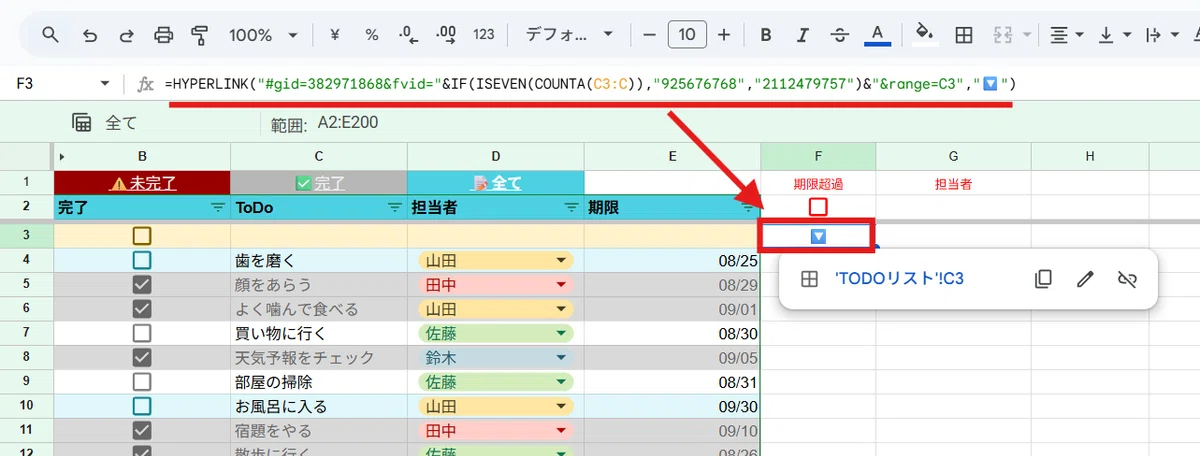Open filter menu for 期限 column
1200x456 pixels.
click(748, 208)
